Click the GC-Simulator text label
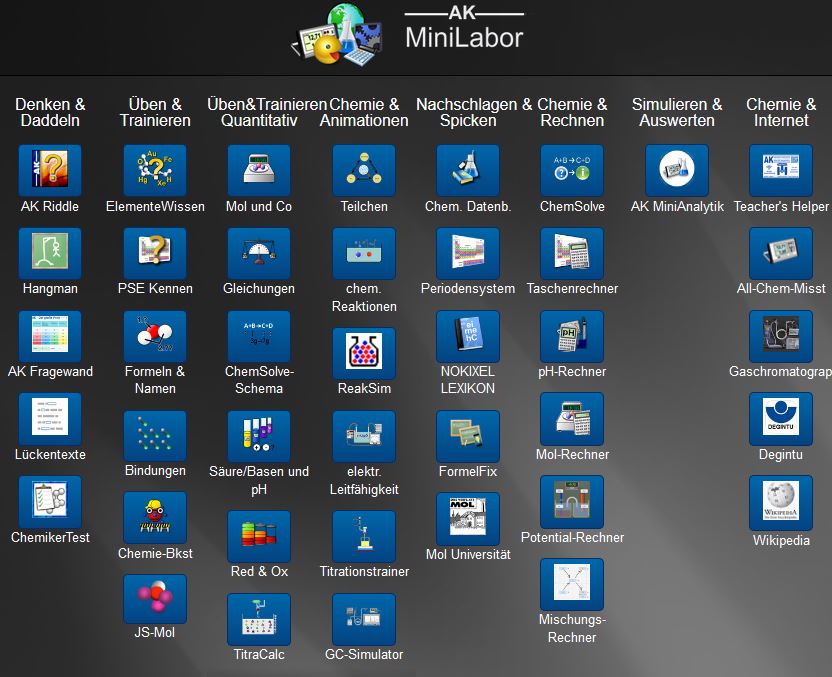 pyautogui.click(x=364, y=655)
